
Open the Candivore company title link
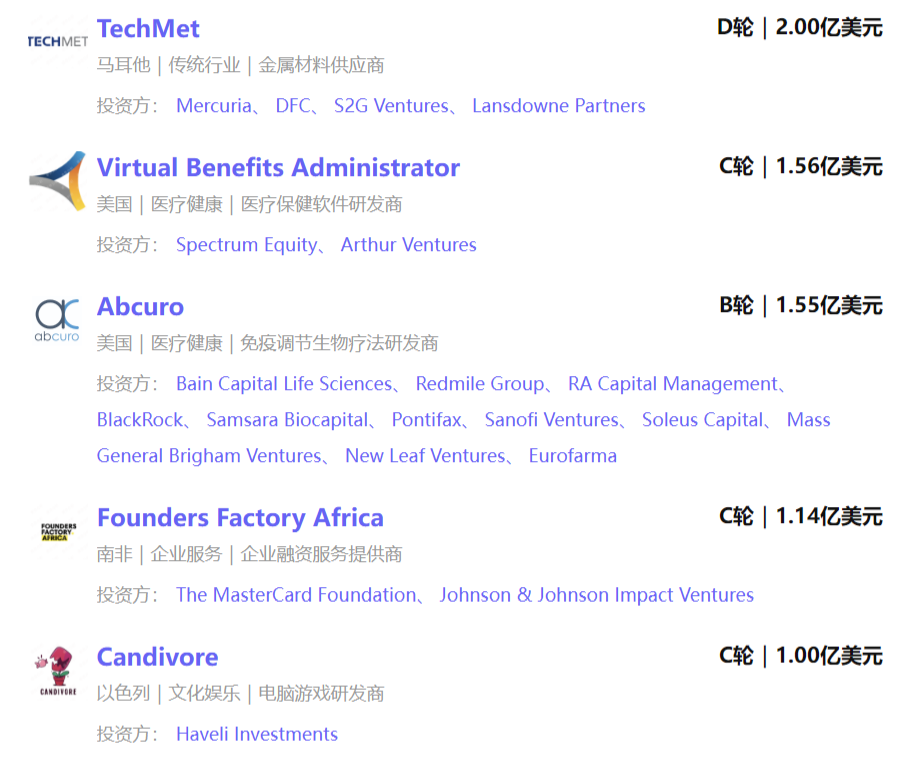[158, 657]
